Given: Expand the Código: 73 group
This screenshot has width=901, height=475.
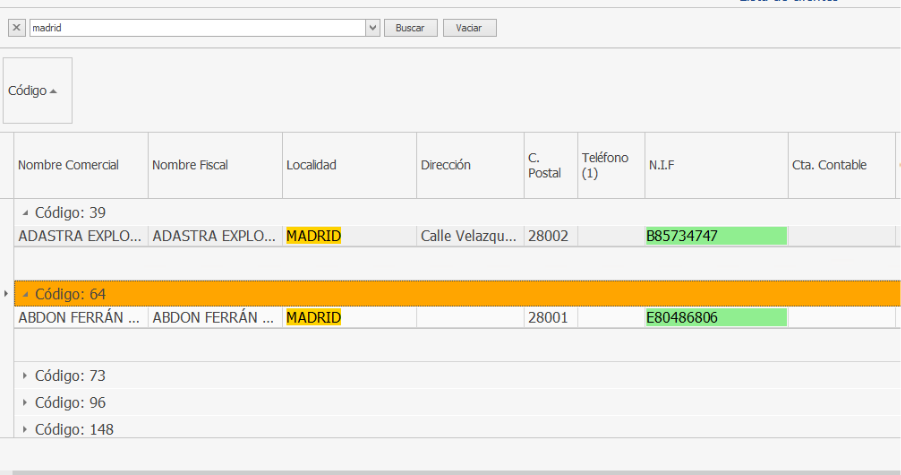Looking at the screenshot, I should (25, 376).
